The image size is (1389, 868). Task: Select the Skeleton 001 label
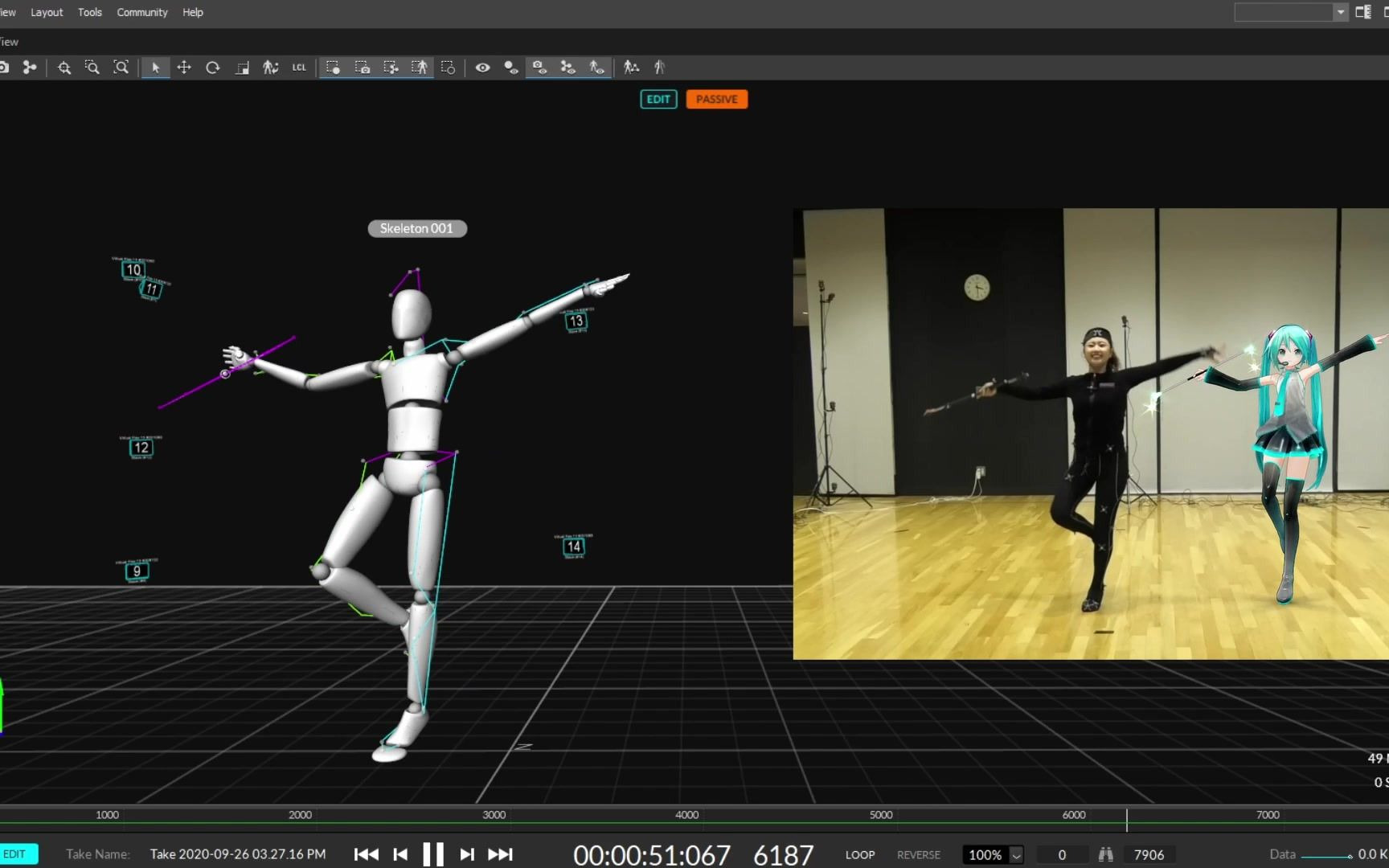click(x=417, y=228)
